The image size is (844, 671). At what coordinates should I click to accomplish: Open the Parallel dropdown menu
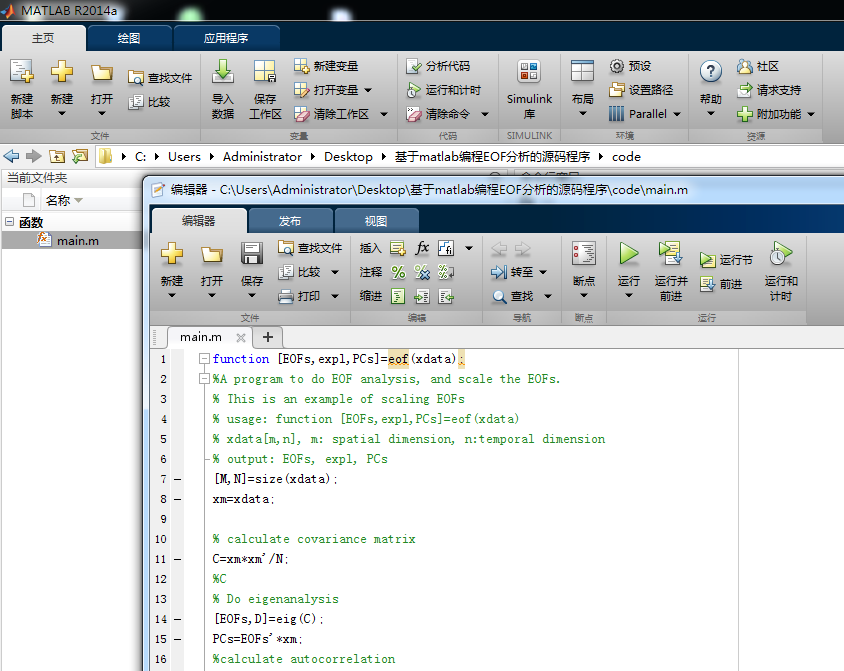coord(677,114)
